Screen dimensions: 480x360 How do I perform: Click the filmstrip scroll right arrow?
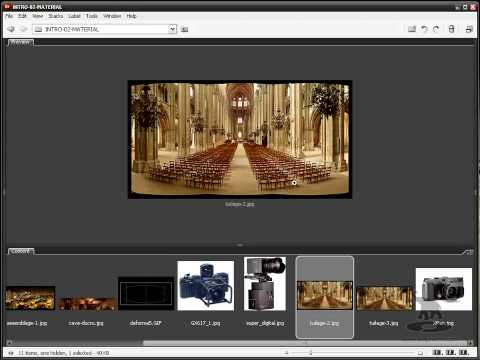coord(470,343)
